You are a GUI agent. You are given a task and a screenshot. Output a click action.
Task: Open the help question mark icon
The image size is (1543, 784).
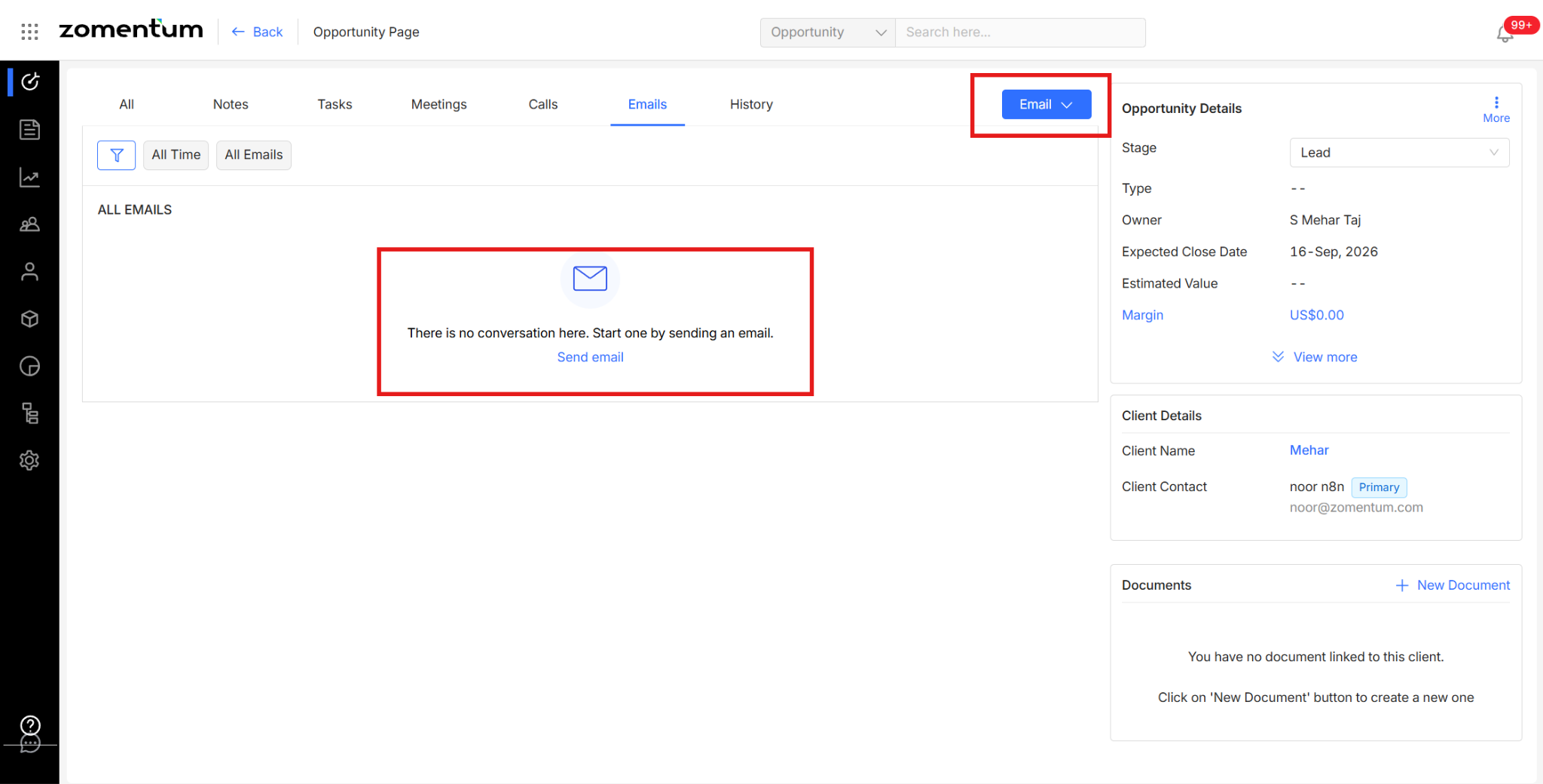(x=30, y=725)
